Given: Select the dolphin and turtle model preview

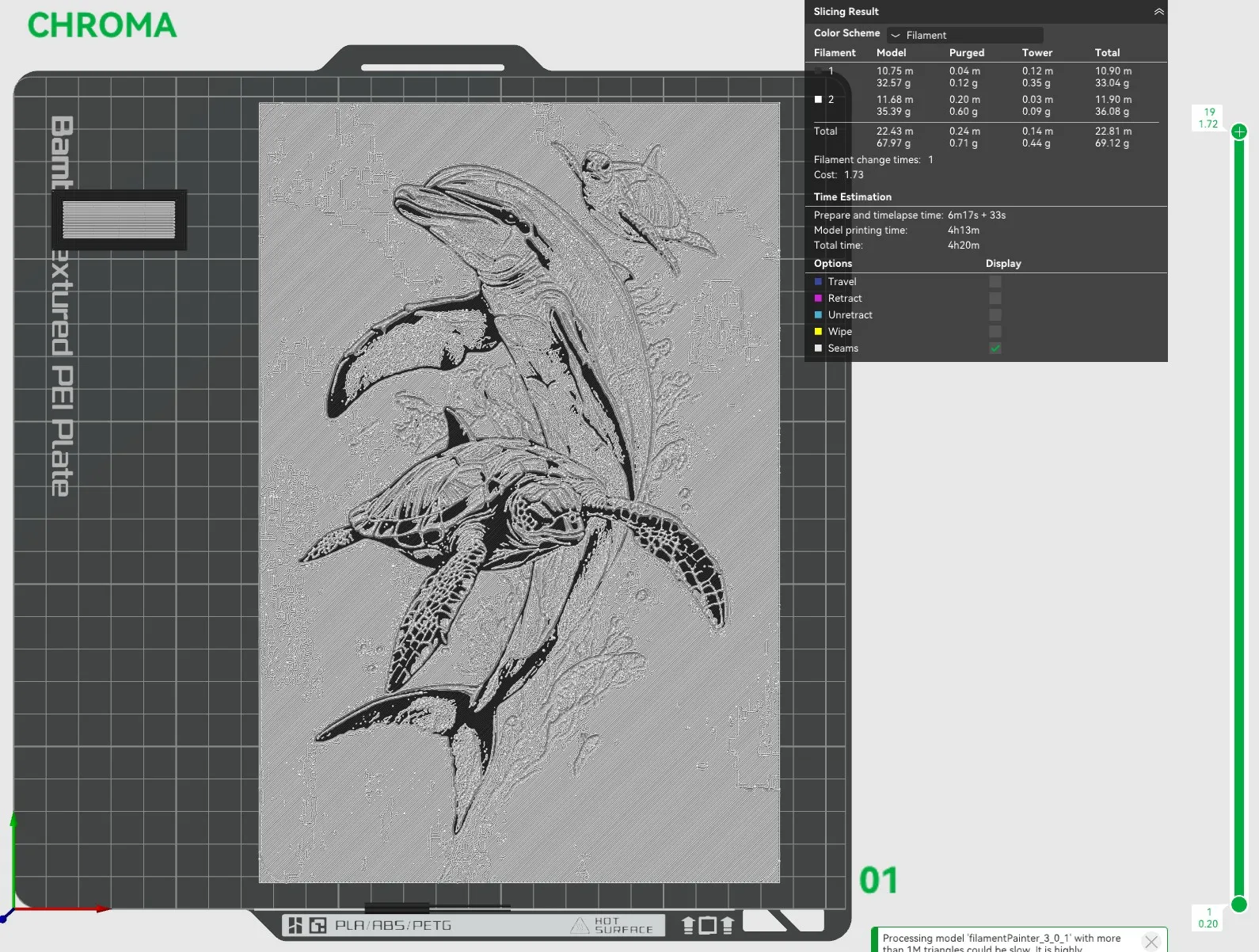Looking at the screenshot, I should [519, 493].
